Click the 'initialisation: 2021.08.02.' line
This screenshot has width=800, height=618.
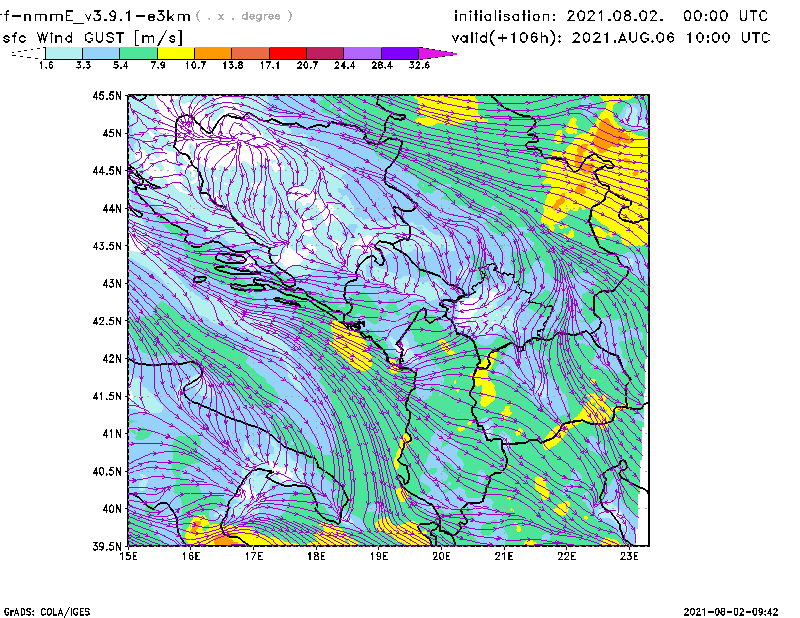point(559,16)
